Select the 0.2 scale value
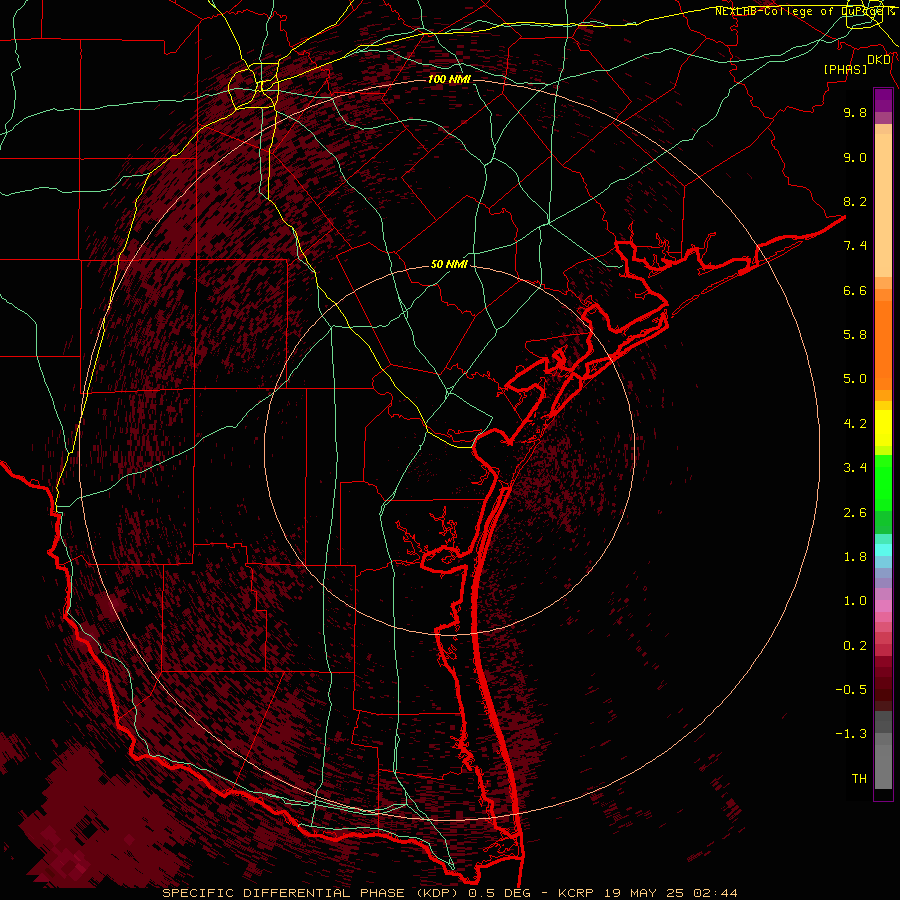 tap(855, 646)
